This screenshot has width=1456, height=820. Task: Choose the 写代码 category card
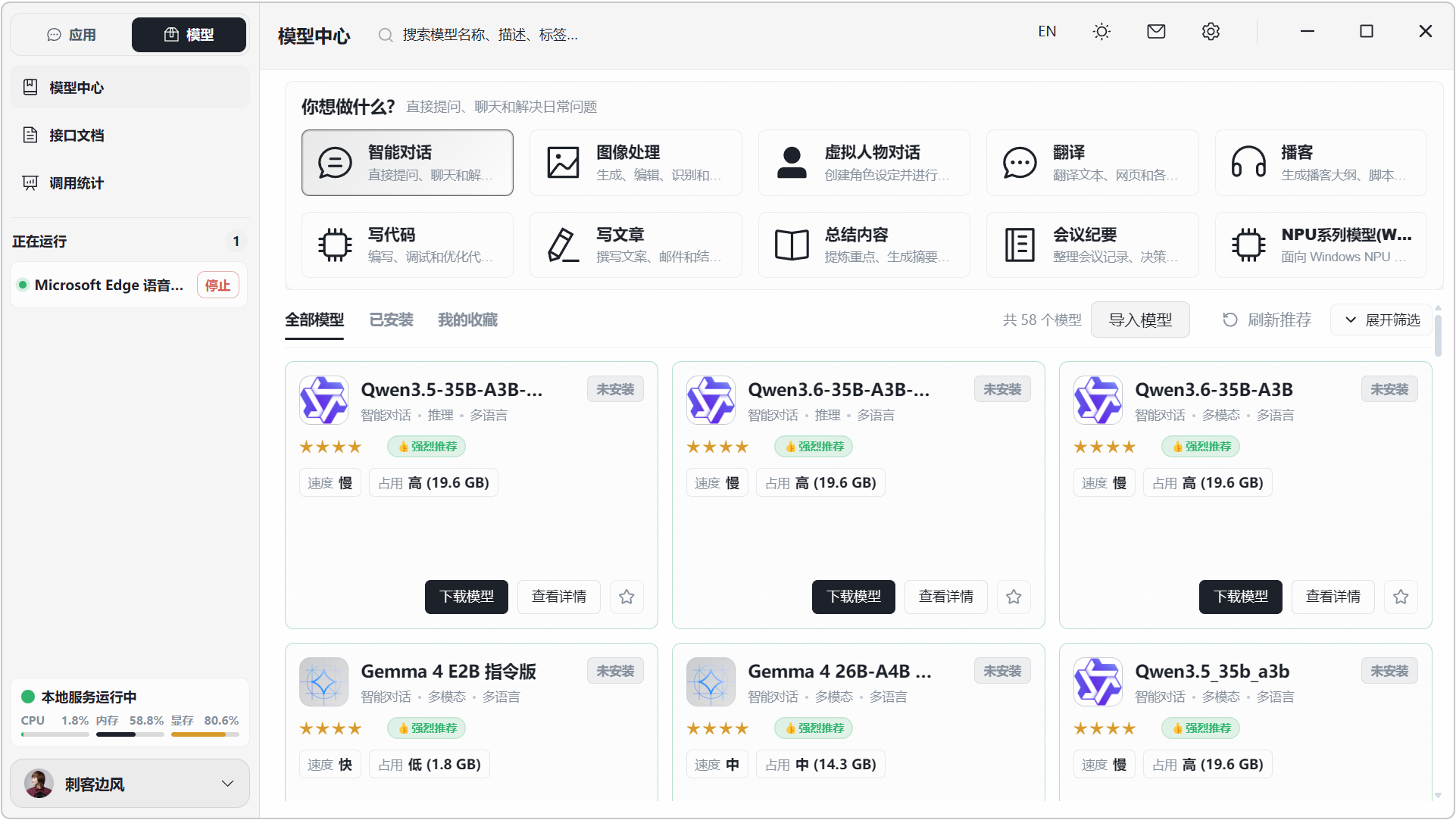pos(408,245)
